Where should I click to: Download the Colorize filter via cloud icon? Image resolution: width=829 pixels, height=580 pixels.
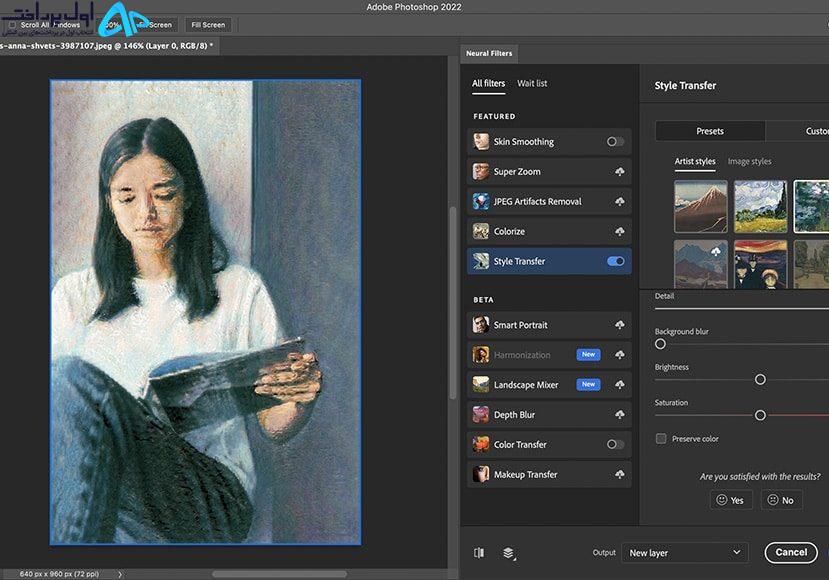620,231
